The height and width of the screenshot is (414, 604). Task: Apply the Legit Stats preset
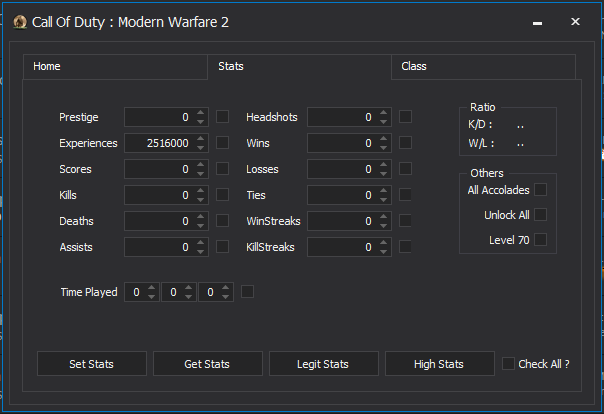pyautogui.click(x=324, y=364)
